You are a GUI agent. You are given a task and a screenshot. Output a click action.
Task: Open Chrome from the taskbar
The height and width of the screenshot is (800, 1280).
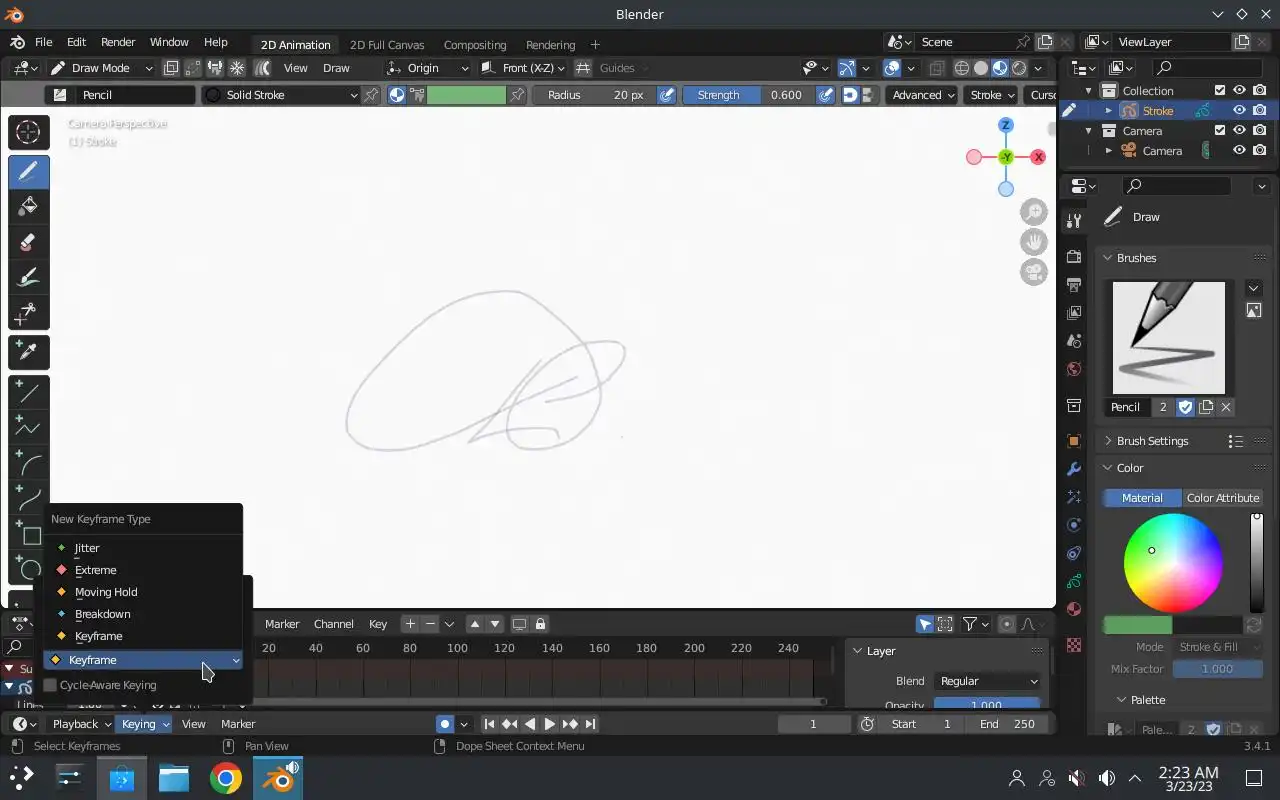(225, 778)
